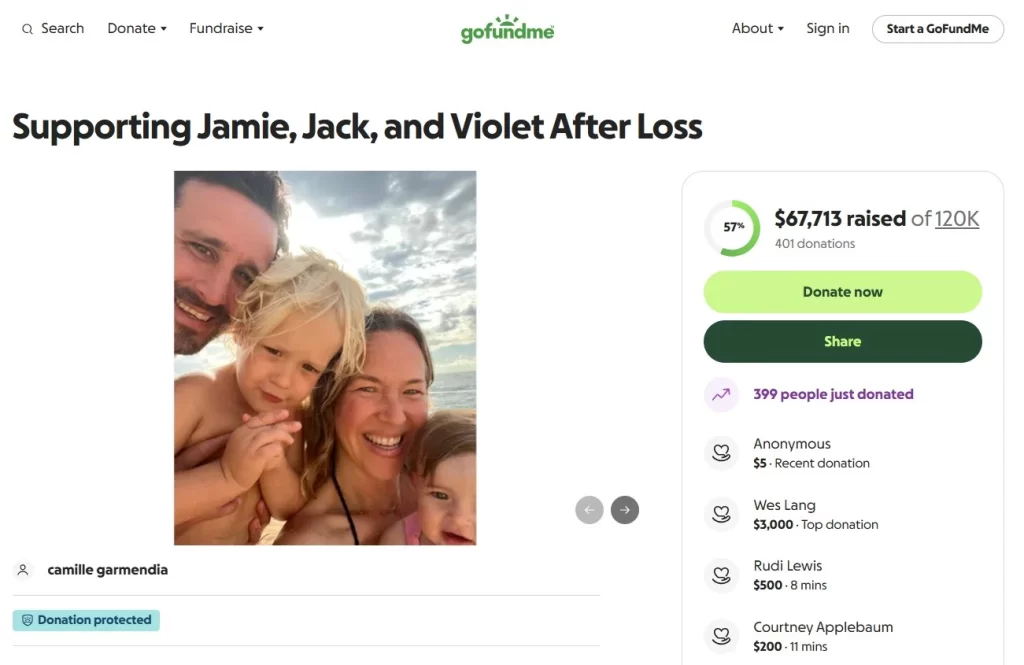Expand the Donate dropdown menu
This screenshot has width=1024, height=665.
coord(137,29)
